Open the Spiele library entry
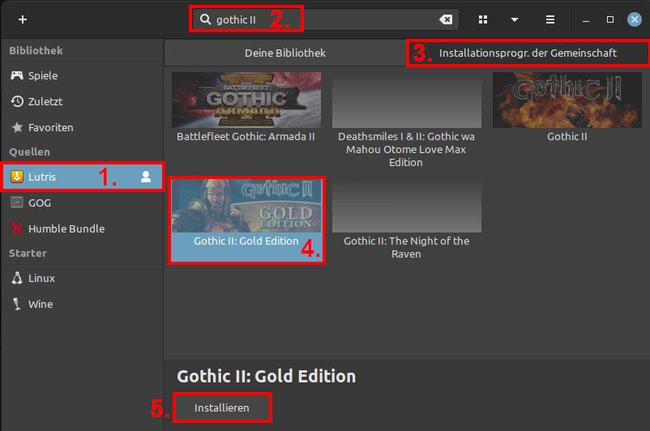Viewport: 650px width, 431px height. coord(82,75)
